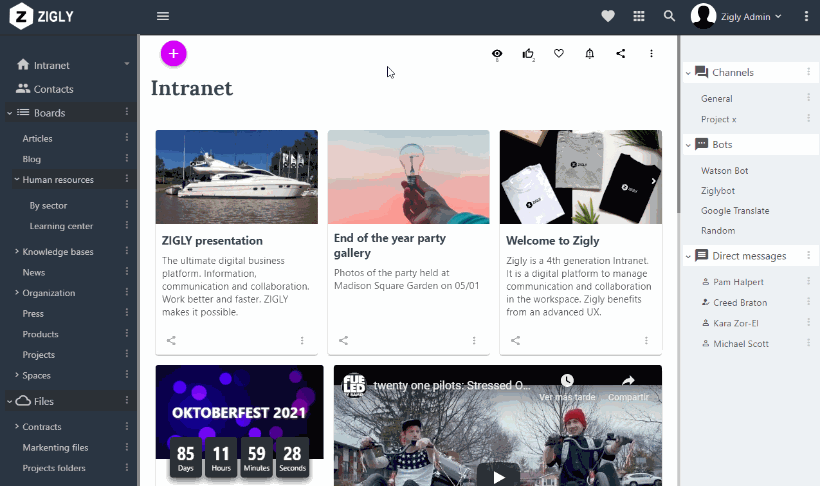This screenshot has height=486, width=820.
Task: Expand the Intranet dropdown arrow
Action: click(127, 64)
